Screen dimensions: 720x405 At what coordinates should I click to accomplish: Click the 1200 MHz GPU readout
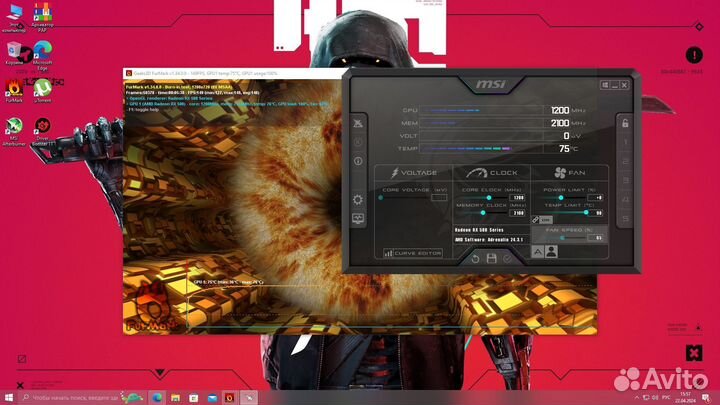pos(568,110)
